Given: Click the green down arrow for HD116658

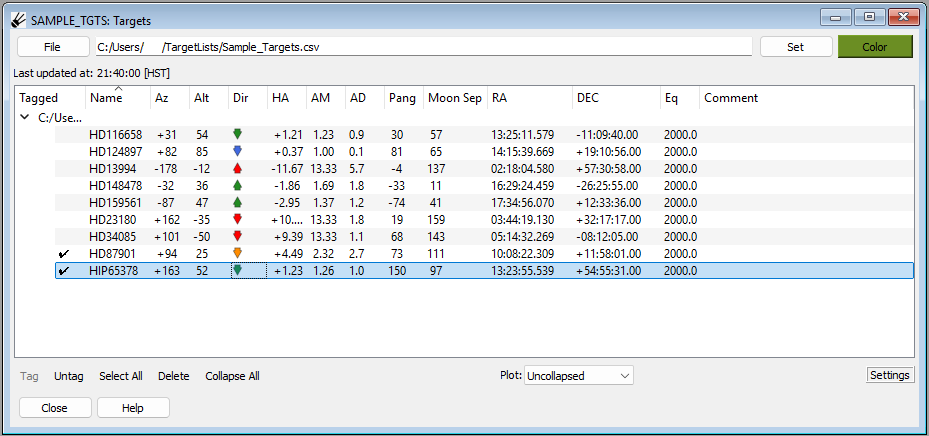Looking at the screenshot, I should (x=238, y=134).
